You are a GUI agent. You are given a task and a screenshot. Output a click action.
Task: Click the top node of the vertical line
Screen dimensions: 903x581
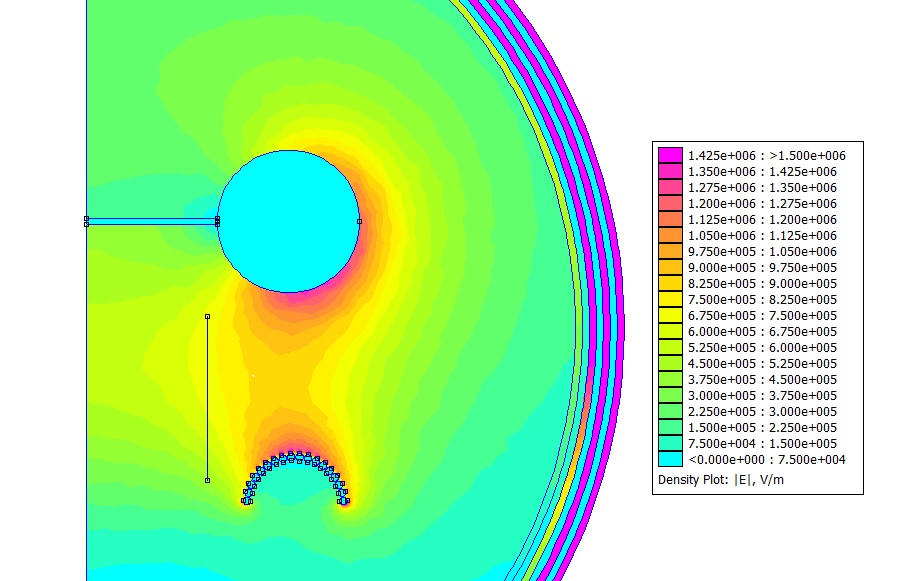click(x=207, y=316)
